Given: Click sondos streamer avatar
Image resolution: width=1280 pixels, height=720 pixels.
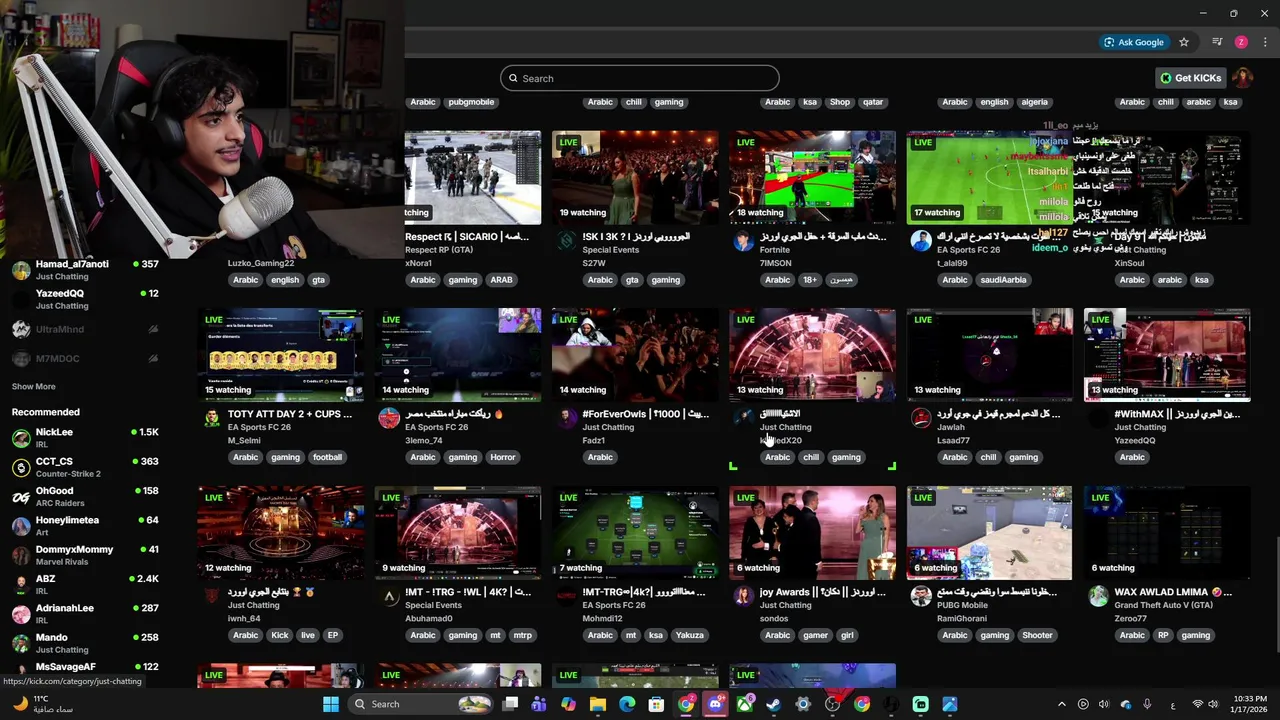Looking at the screenshot, I should [743, 596].
